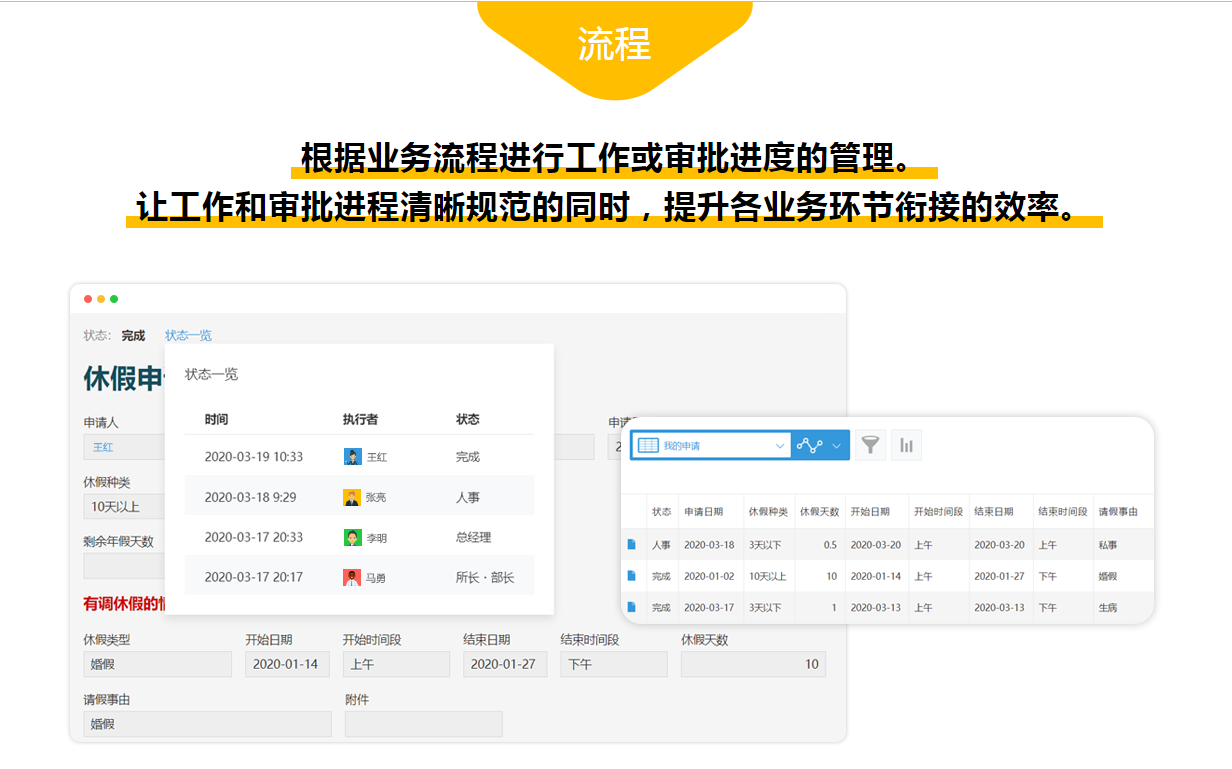The height and width of the screenshot is (769, 1232).
Task: Click the 申请日期 column header
Action: (709, 512)
